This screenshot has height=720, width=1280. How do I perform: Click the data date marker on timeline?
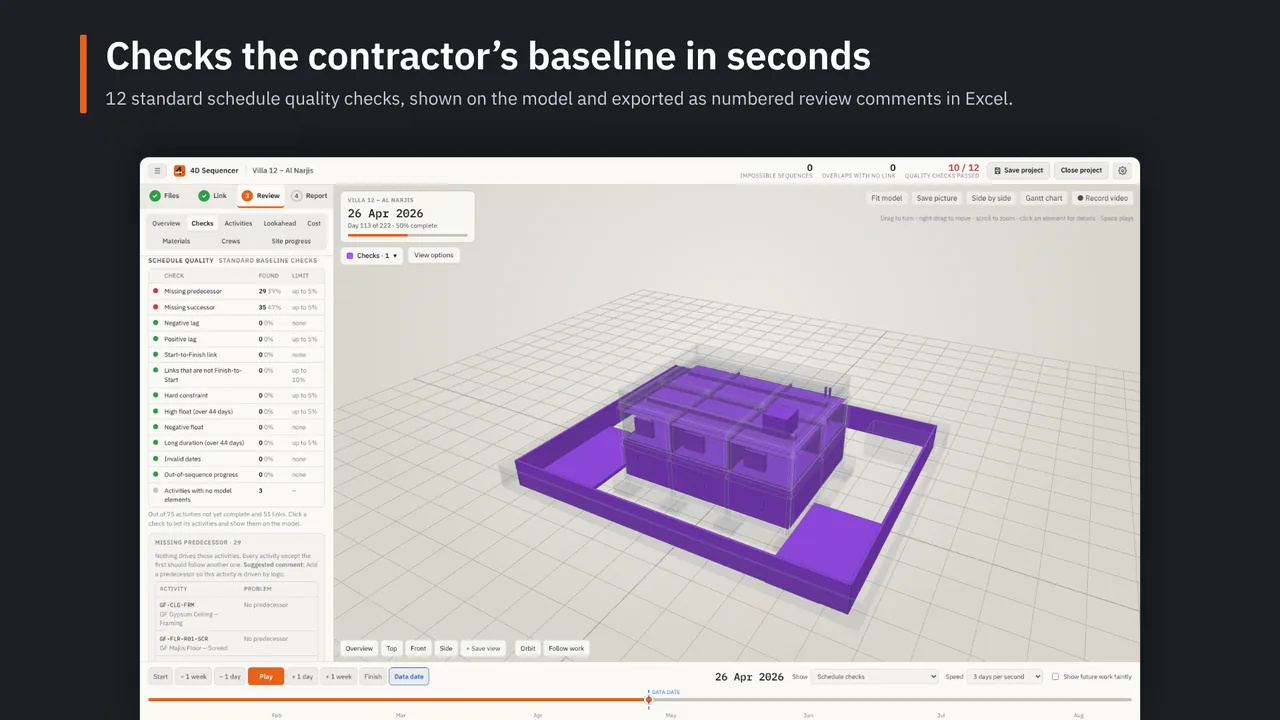[648, 699]
